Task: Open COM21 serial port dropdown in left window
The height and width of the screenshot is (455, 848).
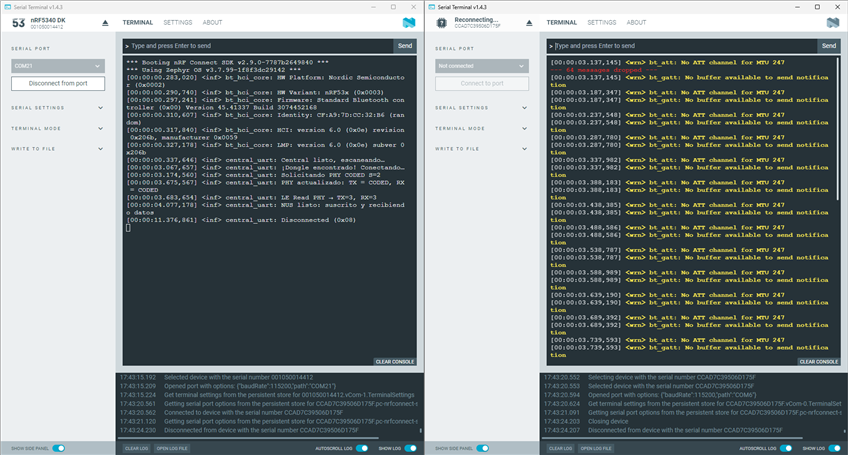Action: (x=58, y=66)
